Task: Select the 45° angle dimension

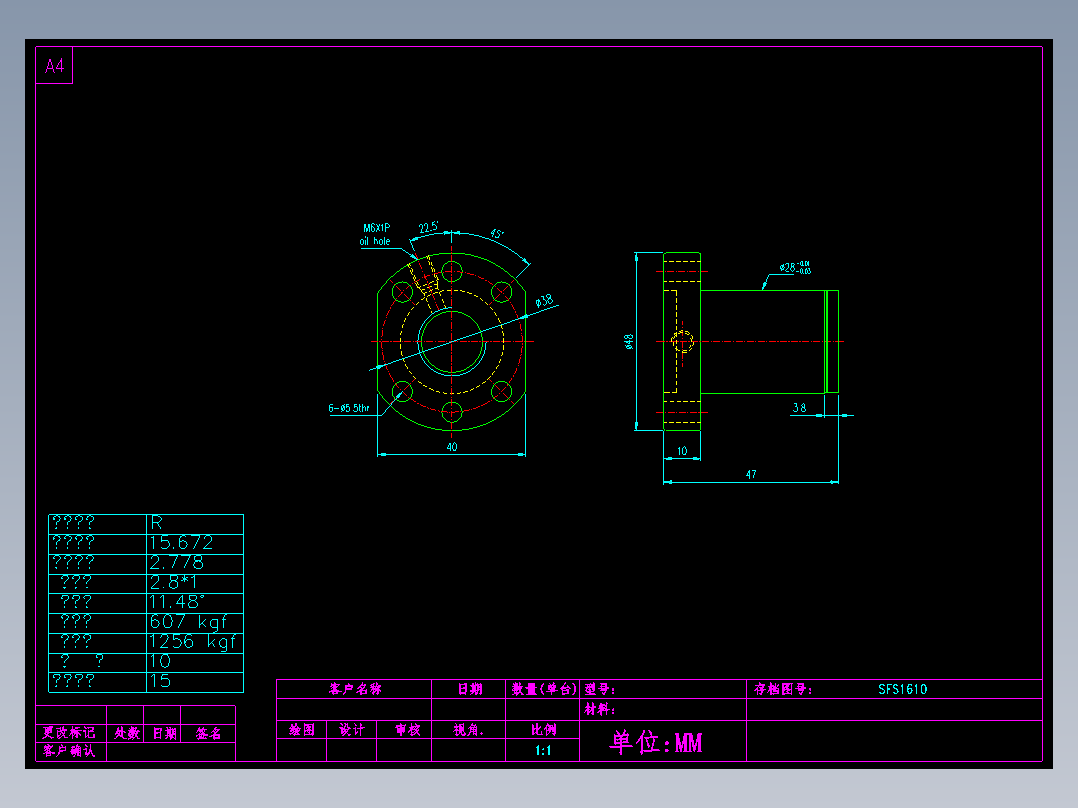Action: click(496, 234)
